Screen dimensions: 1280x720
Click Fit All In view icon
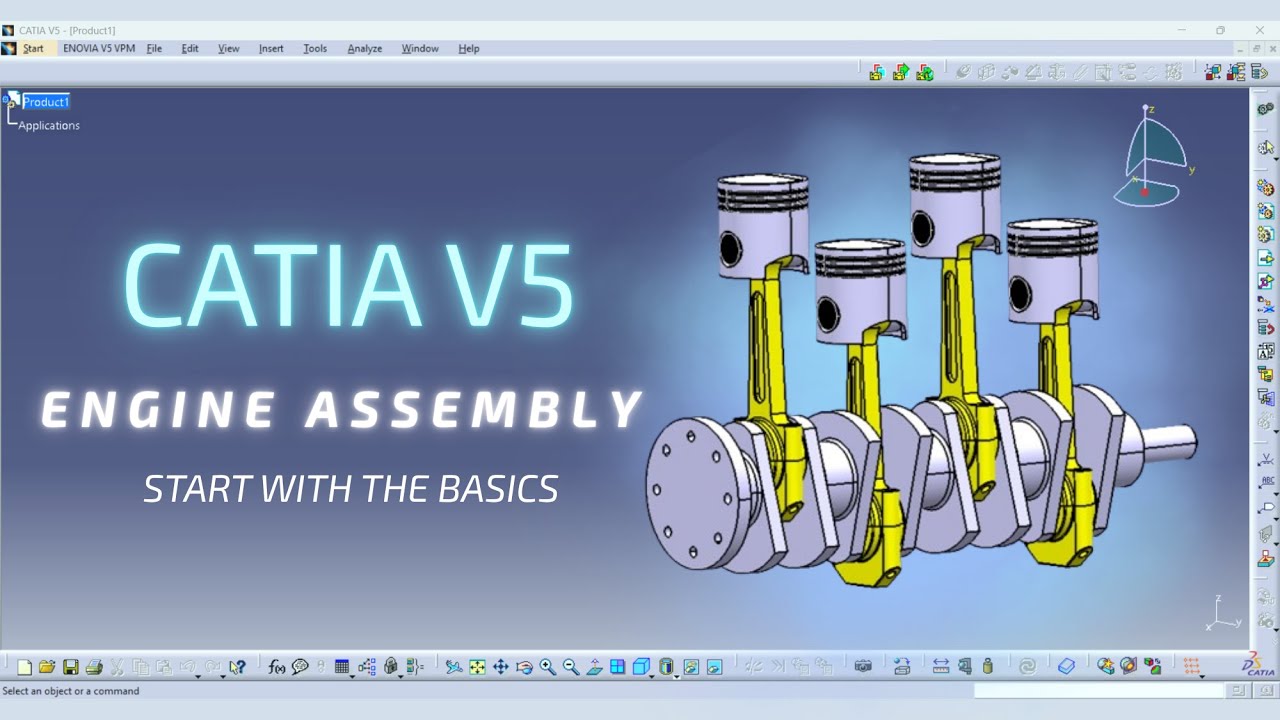(477, 667)
